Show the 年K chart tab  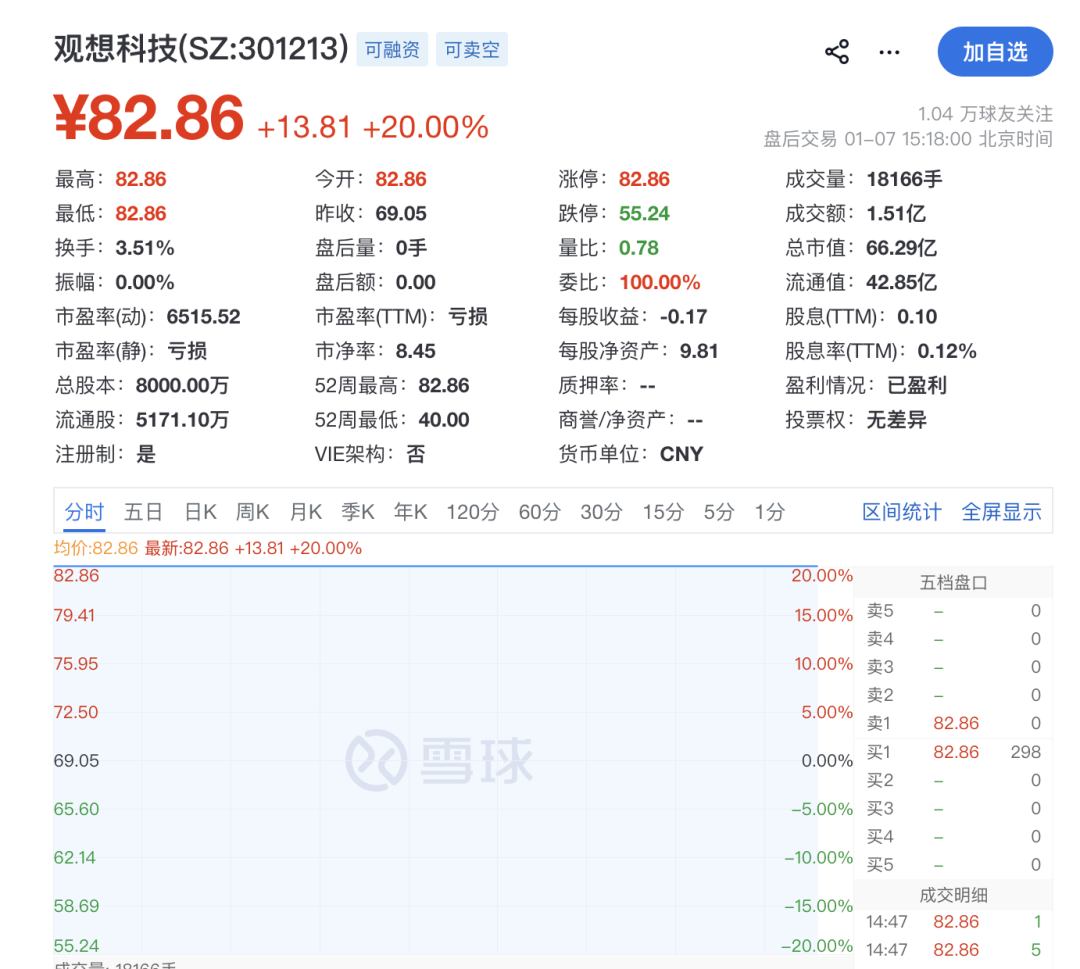click(410, 512)
